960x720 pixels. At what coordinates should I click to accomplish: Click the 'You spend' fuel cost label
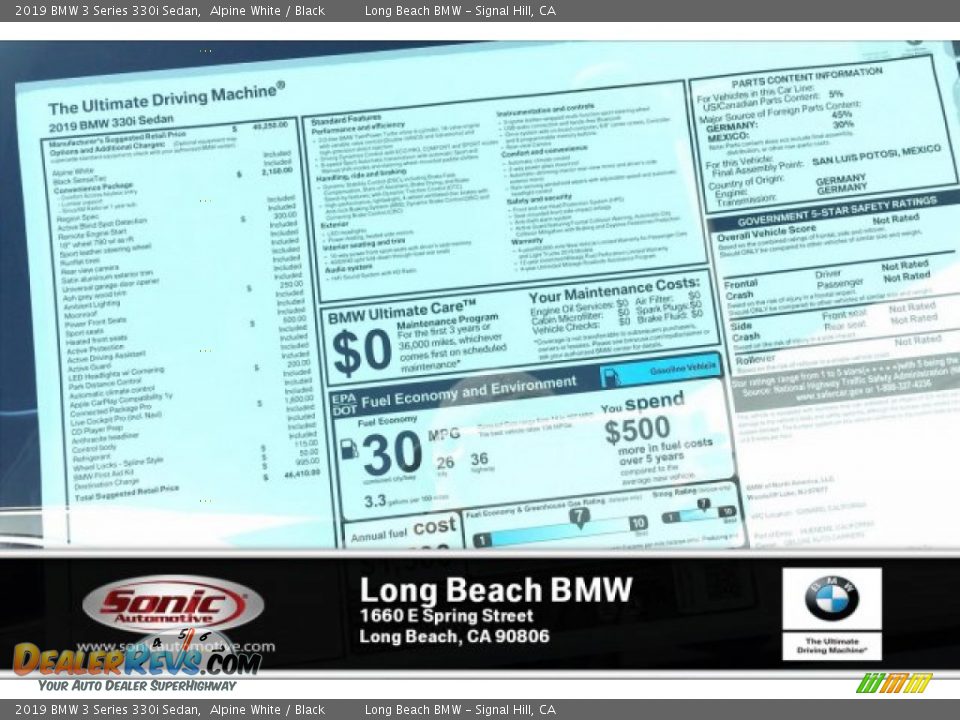(642, 403)
